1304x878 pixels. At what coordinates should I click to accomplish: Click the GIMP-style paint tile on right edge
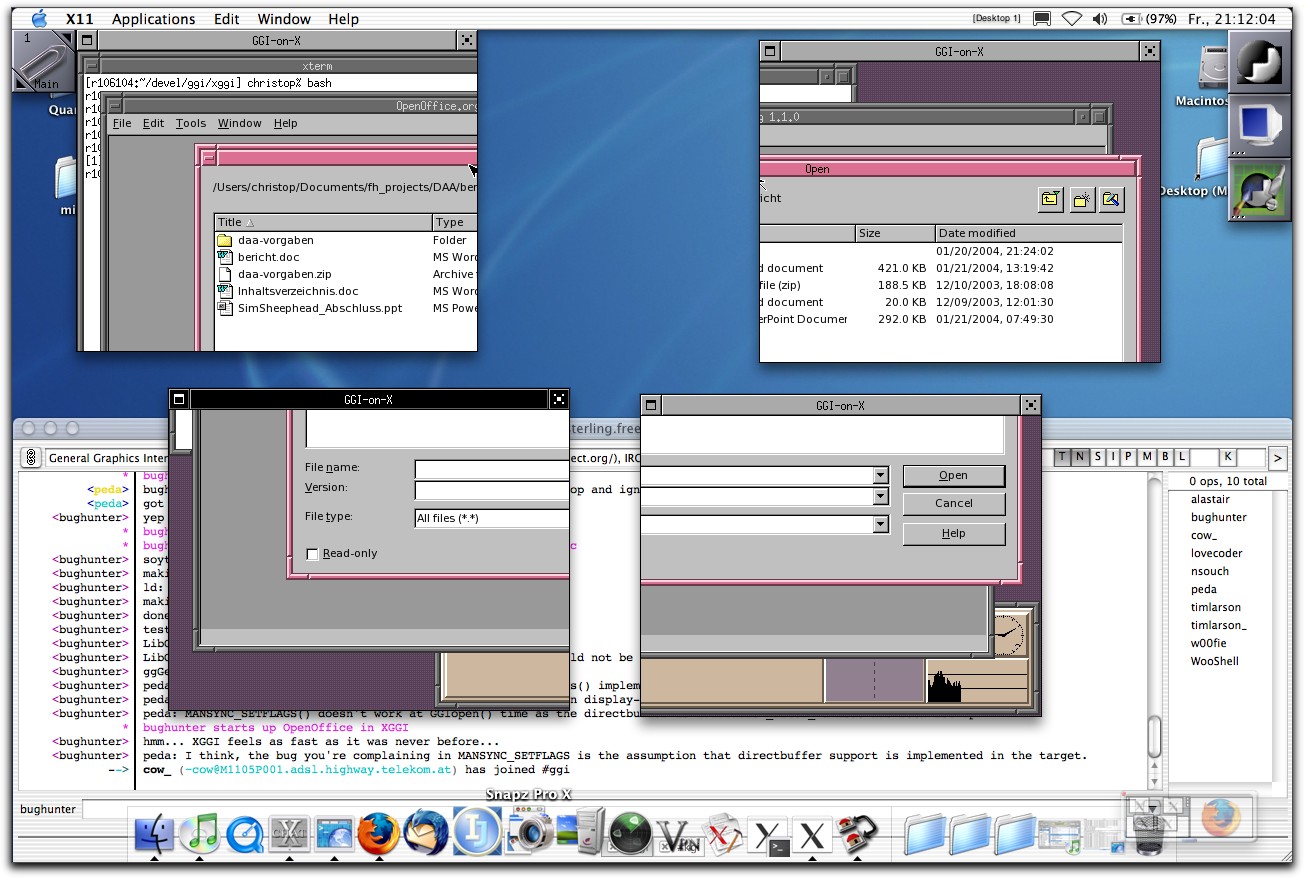click(1260, 189)
